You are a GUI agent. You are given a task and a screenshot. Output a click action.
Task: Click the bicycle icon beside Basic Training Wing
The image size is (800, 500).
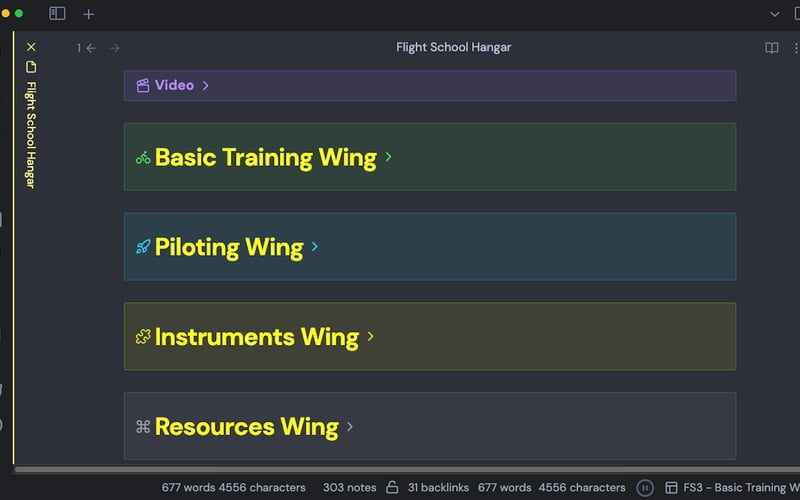pos(143,158)
